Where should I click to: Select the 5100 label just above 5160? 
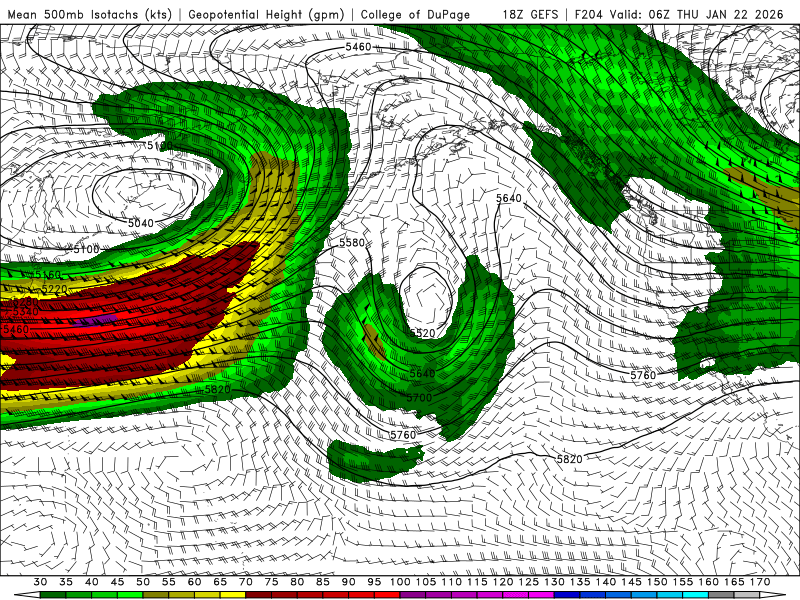(x=86, y=249)
